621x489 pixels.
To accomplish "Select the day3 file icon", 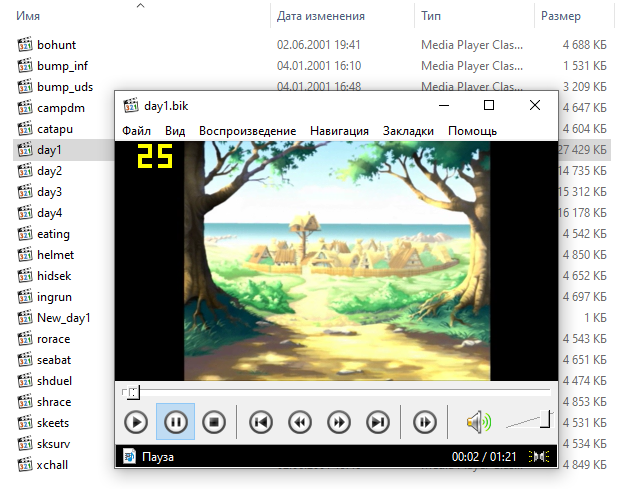I will click(25, 191).
